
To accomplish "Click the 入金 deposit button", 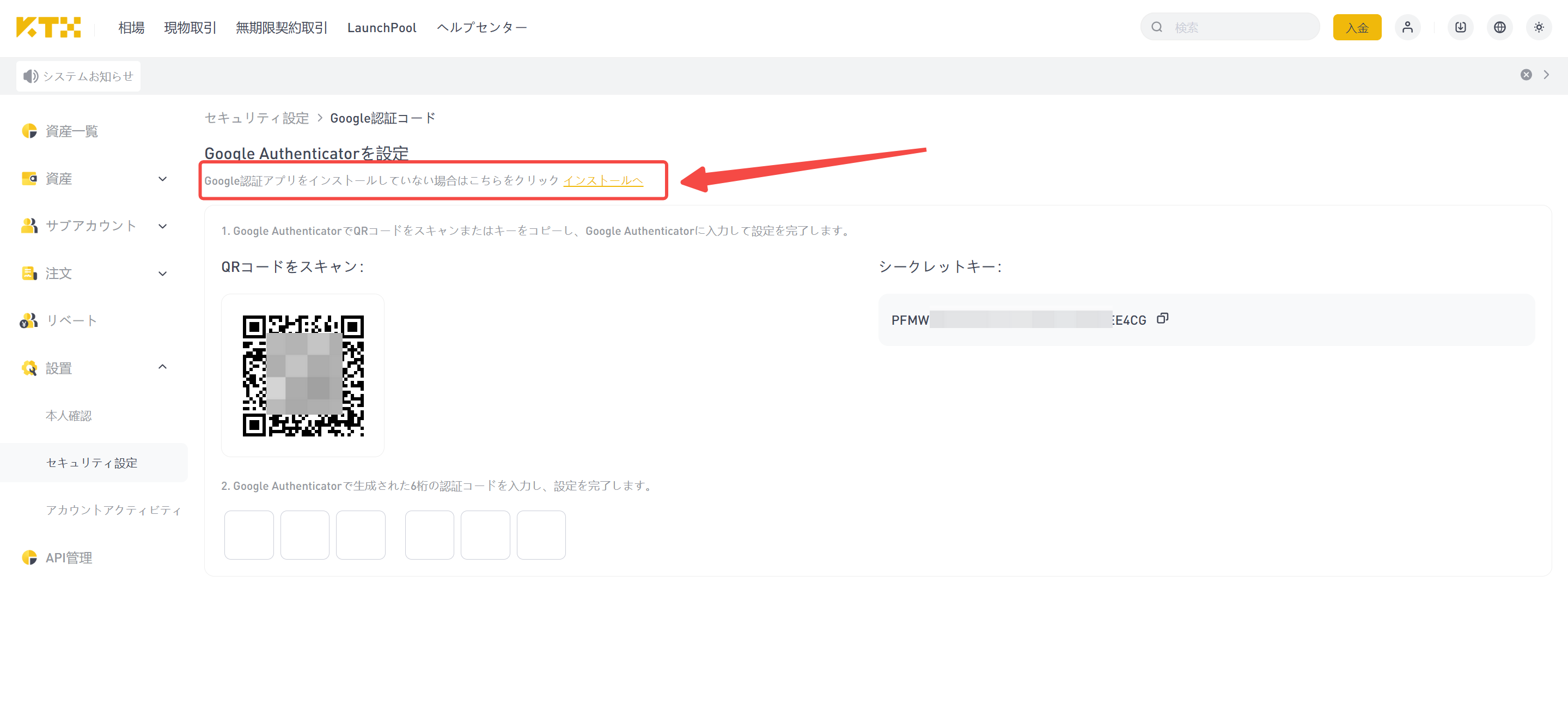I will pyautogui.click(x=1357, y=27).
